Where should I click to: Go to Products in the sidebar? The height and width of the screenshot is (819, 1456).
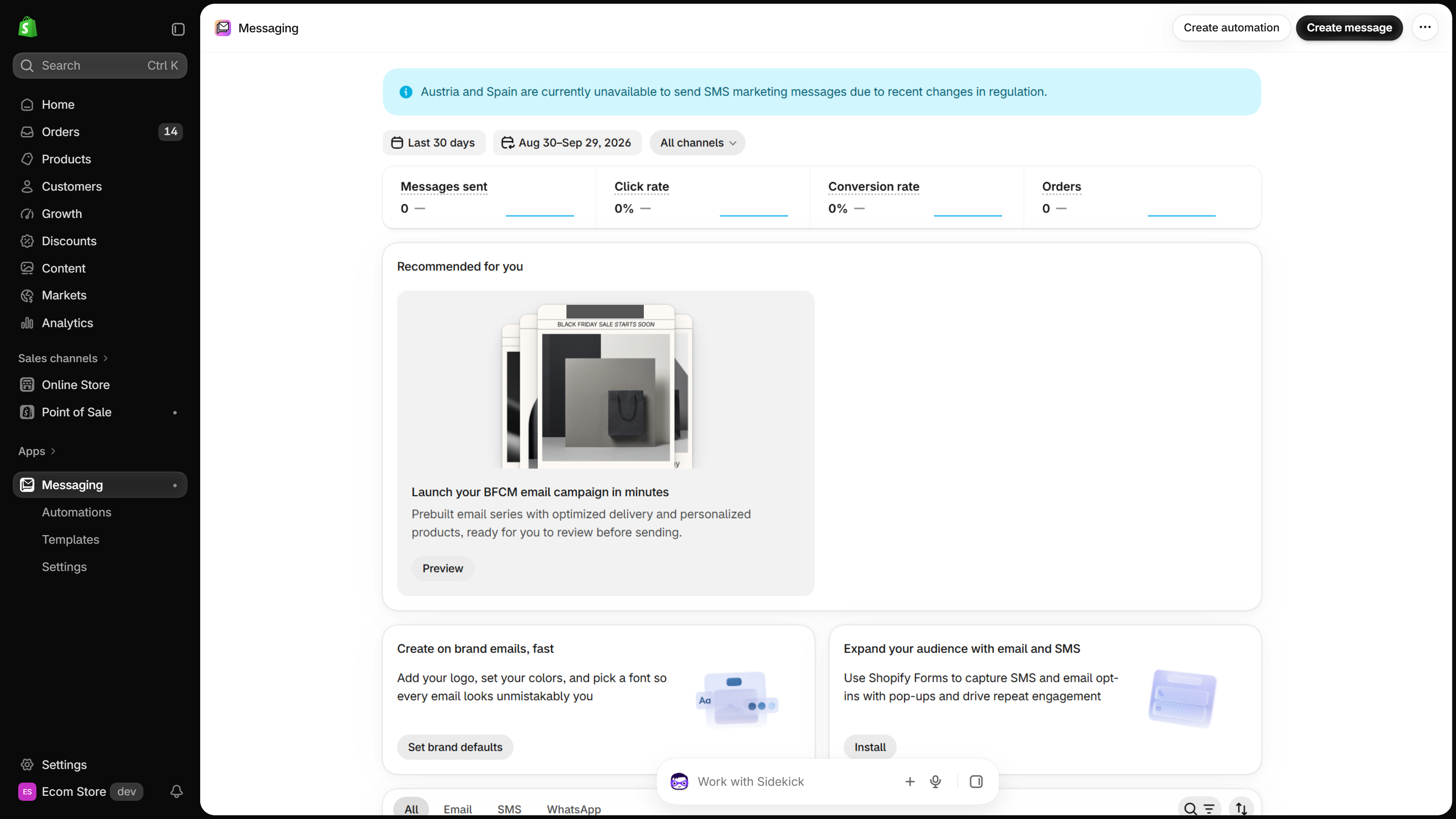(x=100, y=159)
